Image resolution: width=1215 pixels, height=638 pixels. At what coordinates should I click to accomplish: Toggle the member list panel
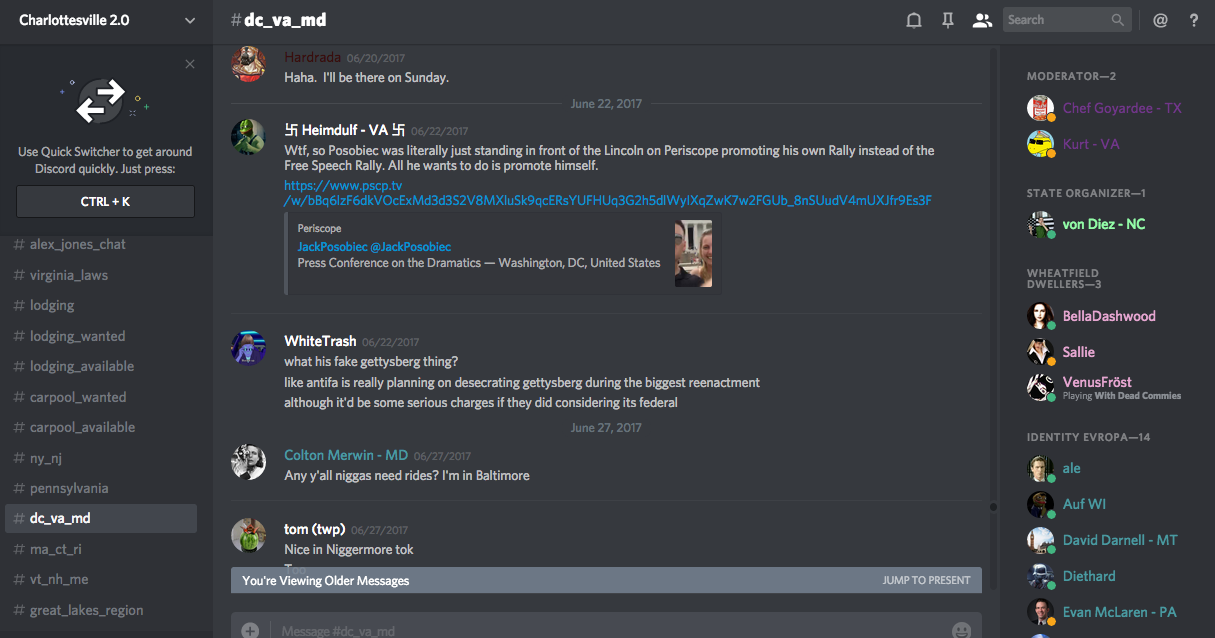[x=982, y=20]
